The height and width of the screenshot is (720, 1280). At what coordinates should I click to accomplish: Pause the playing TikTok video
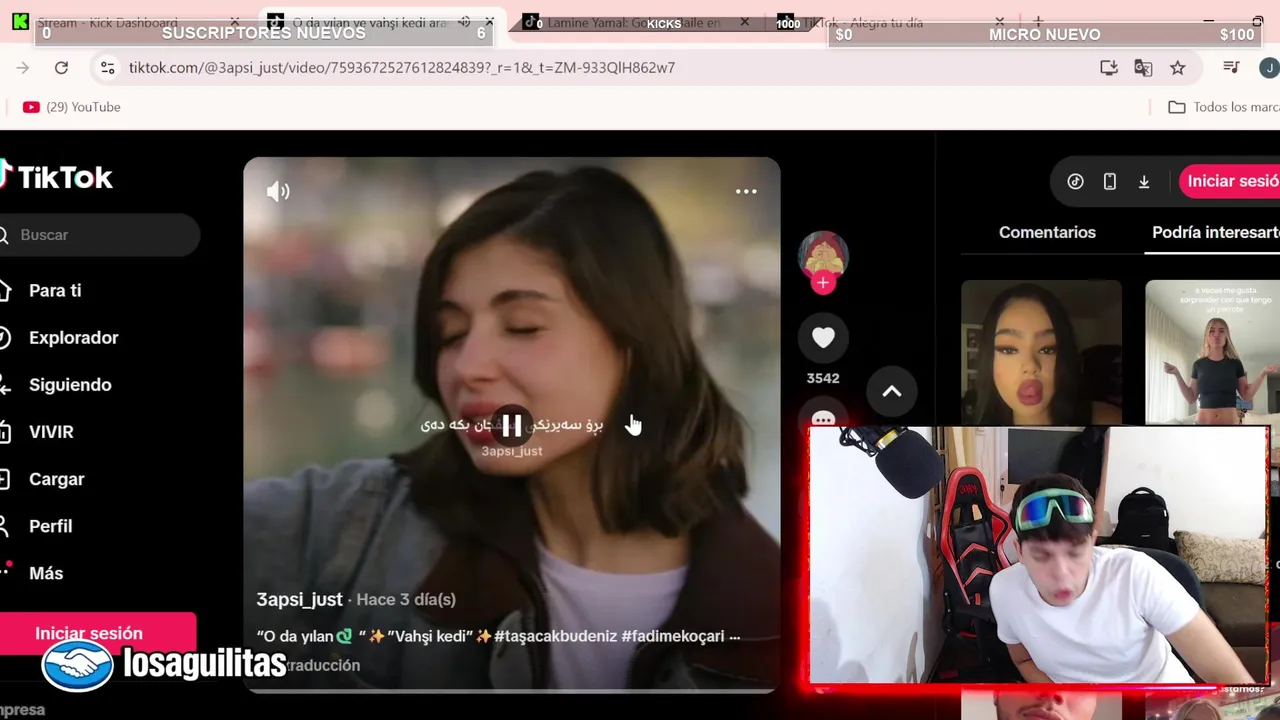tap(511, 426)
